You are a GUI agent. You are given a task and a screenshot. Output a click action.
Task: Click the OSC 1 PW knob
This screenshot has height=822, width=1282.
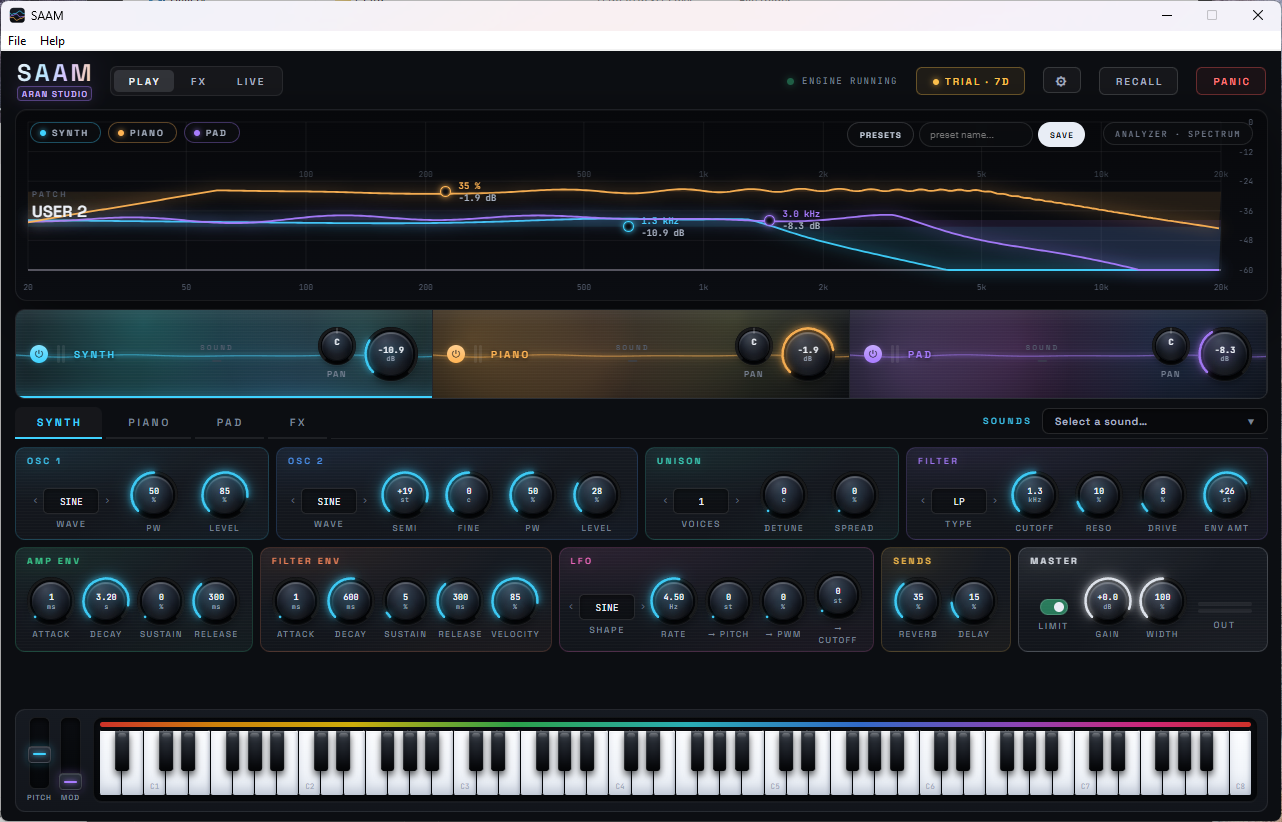(154, 494)
